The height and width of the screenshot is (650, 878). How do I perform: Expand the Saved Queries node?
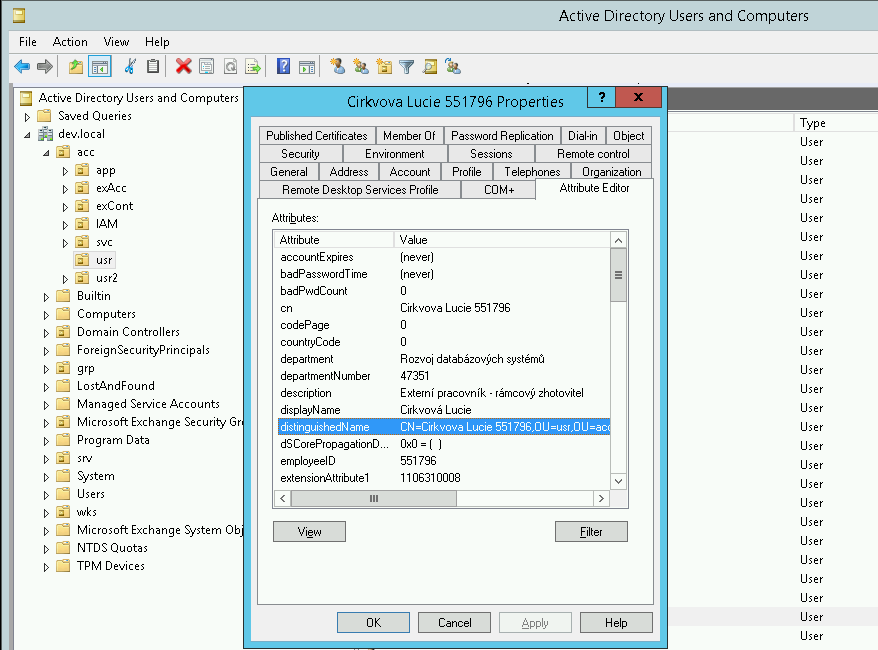27,117
